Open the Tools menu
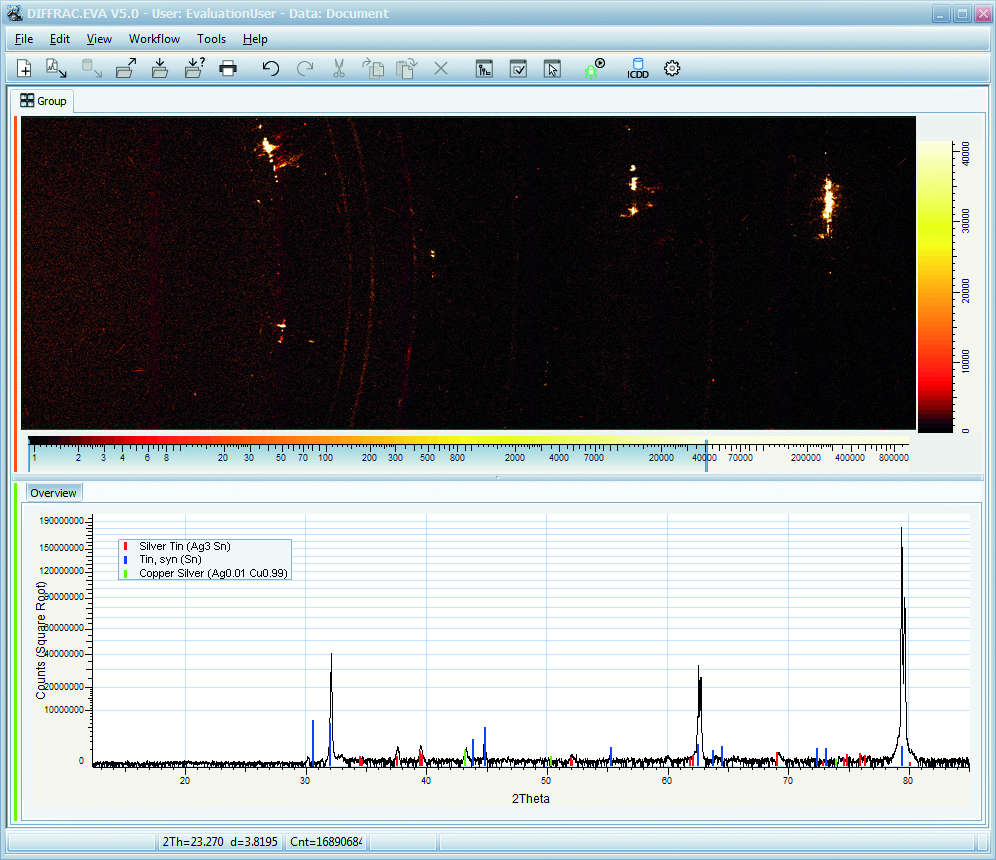996x860 pixels. [211, 39]
